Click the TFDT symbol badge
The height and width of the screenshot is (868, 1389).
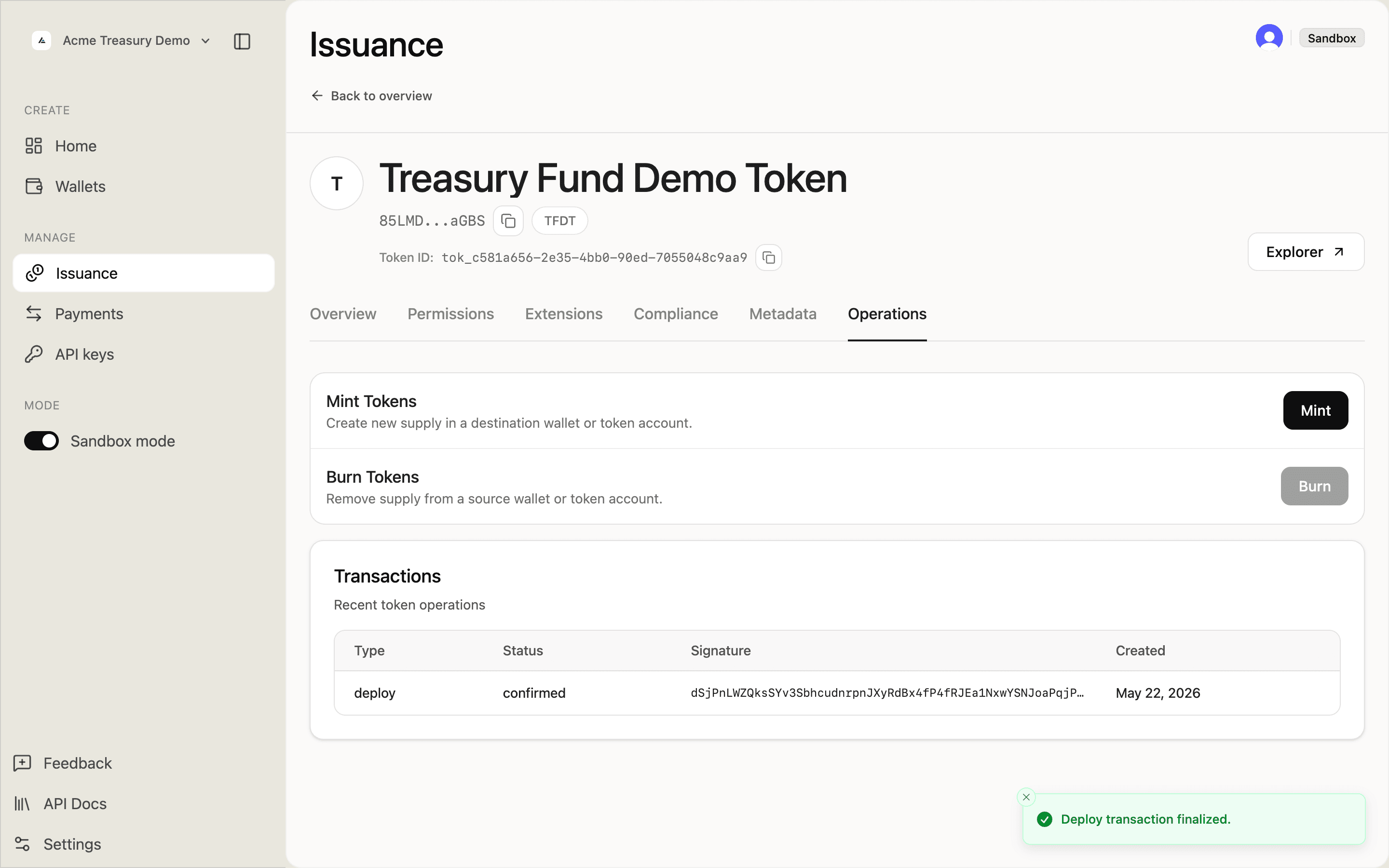pyautogui.click(x=559, y=221)
